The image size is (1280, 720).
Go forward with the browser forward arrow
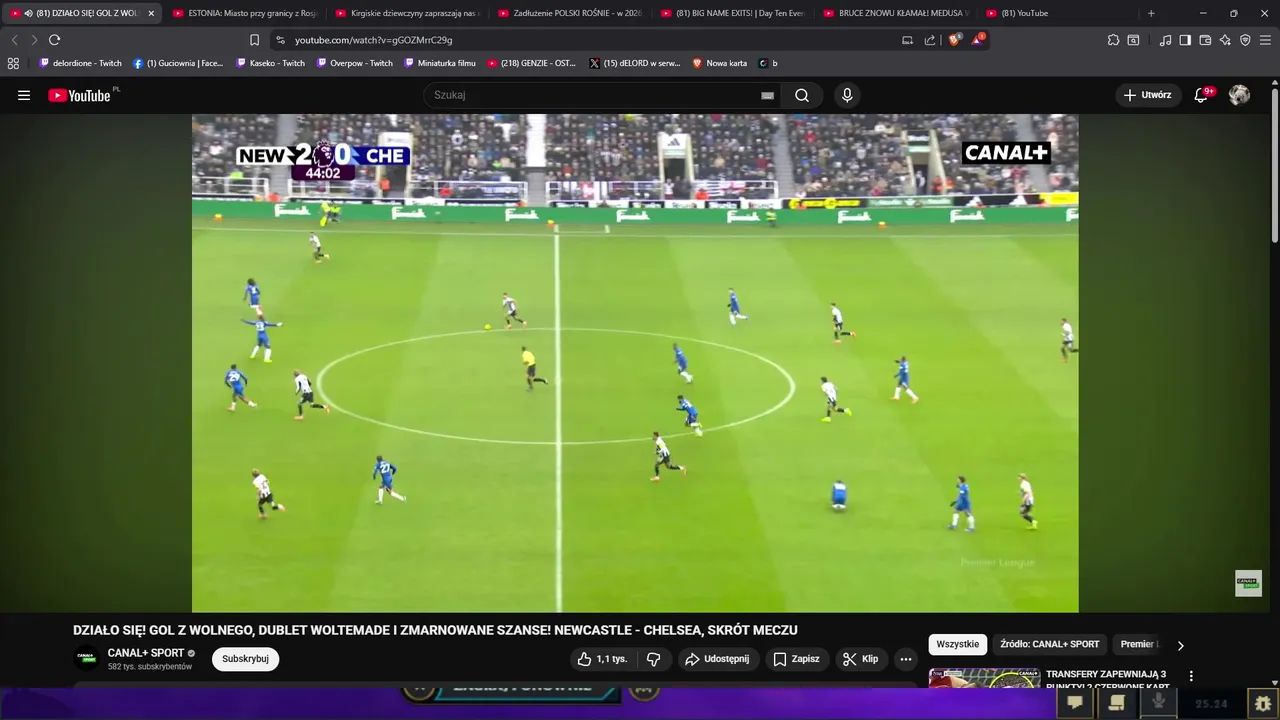(33, 40)
